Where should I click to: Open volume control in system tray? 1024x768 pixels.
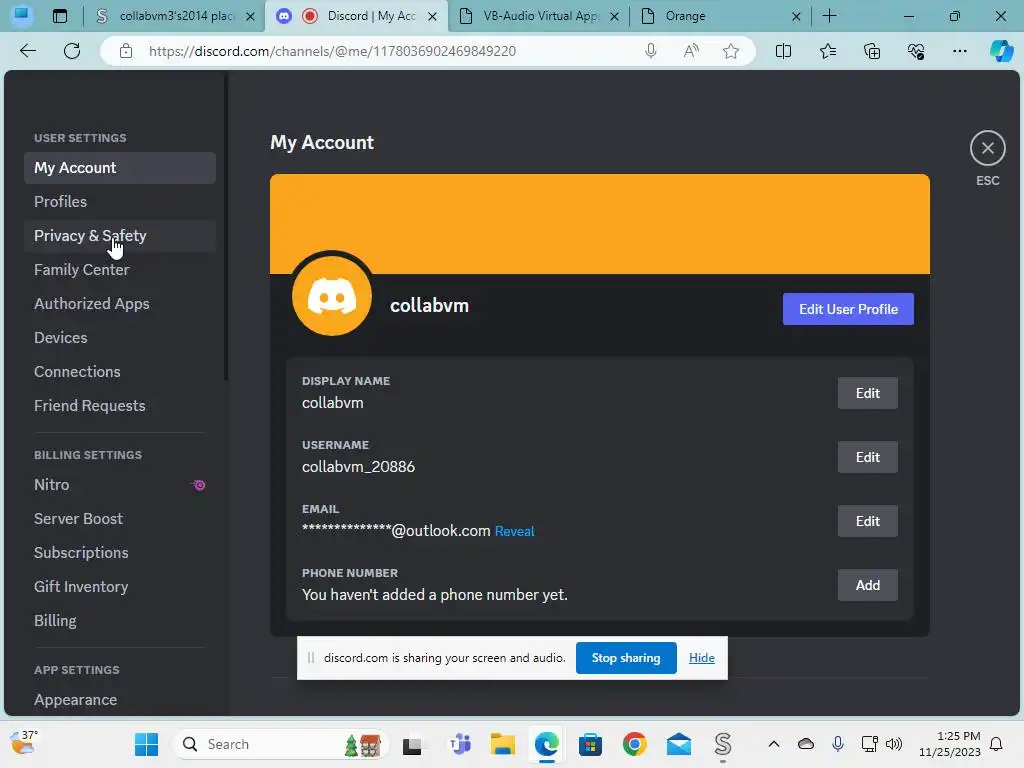point(893,744)
